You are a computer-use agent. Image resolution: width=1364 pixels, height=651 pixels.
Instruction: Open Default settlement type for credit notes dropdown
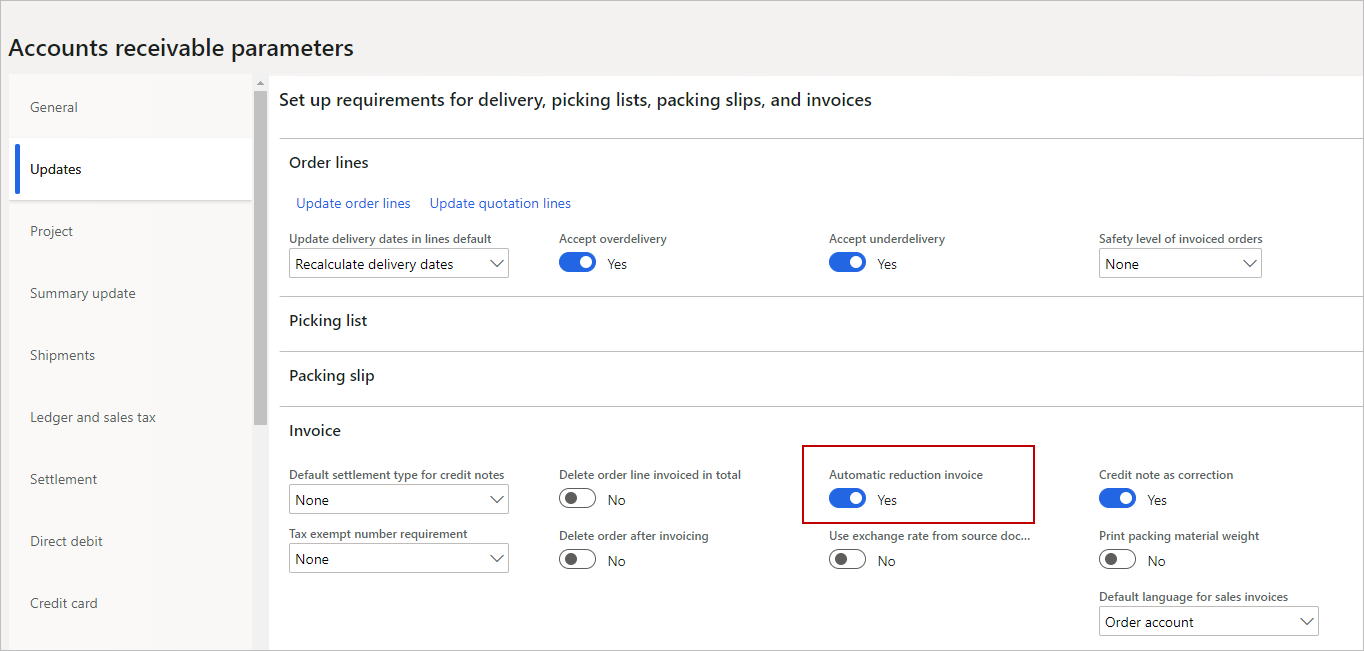(x=398, y=500)
